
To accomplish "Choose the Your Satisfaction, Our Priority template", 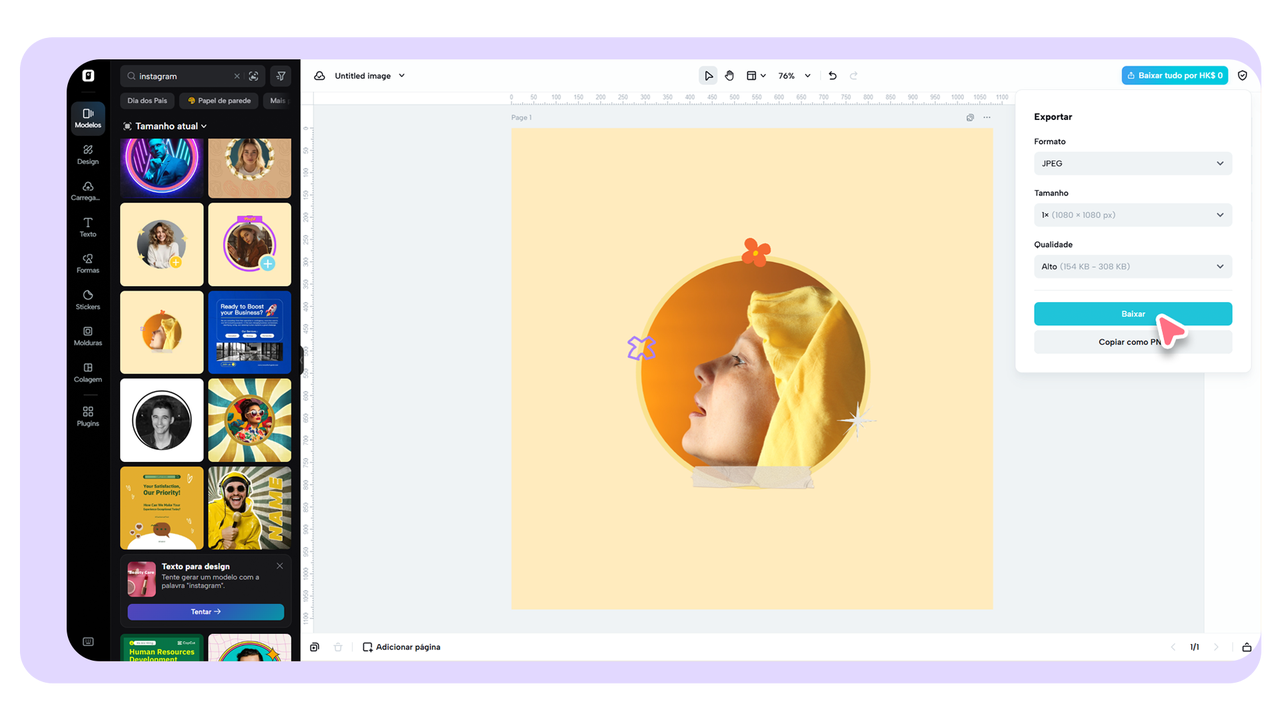I will (x=162, y=508).
